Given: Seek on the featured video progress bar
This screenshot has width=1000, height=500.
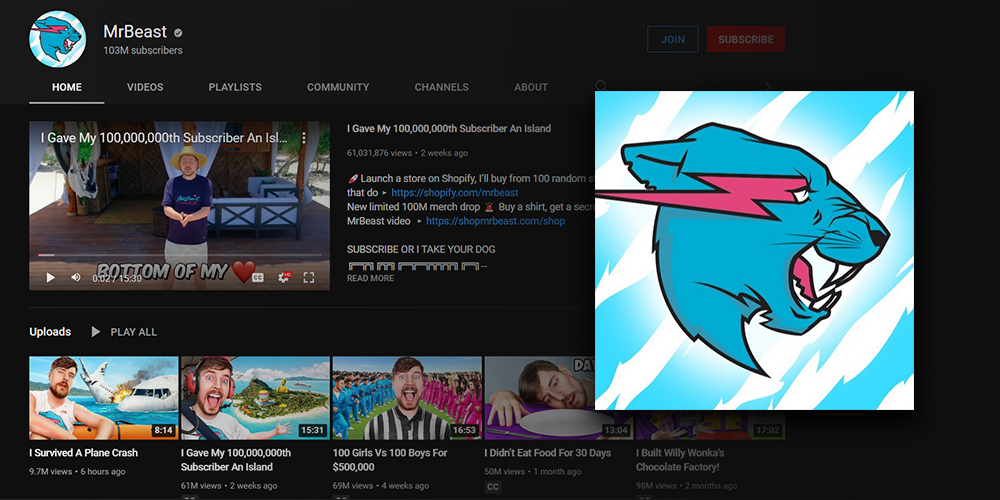Looking at the screenshot, I should click(x=179, y=255).
